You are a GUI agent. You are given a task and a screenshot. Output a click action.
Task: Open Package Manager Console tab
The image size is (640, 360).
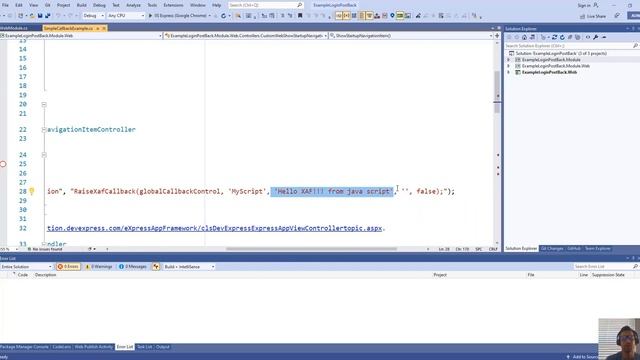(24, 347)
